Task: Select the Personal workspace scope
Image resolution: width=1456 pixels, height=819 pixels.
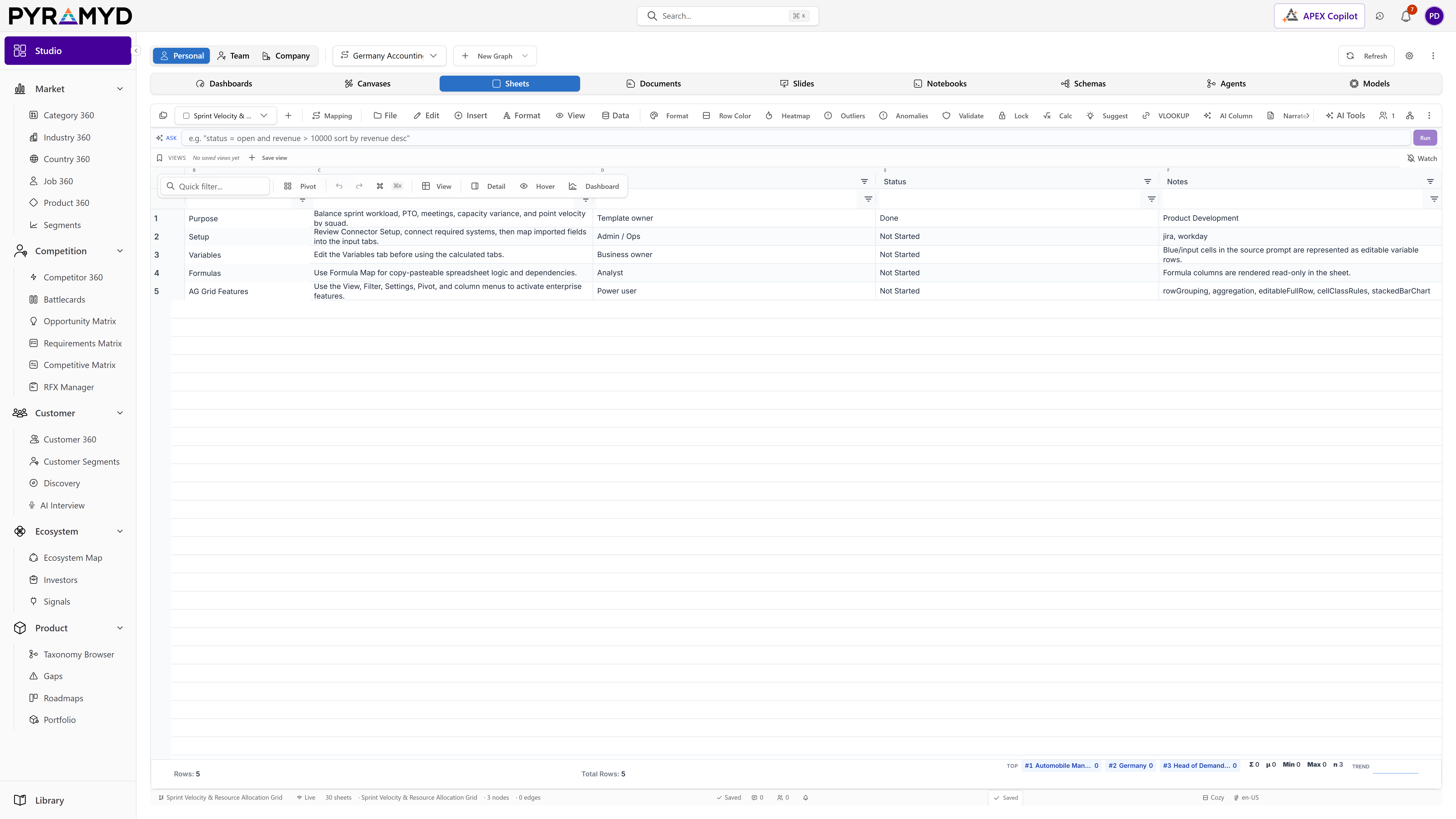Action: [x=181, y=56]
